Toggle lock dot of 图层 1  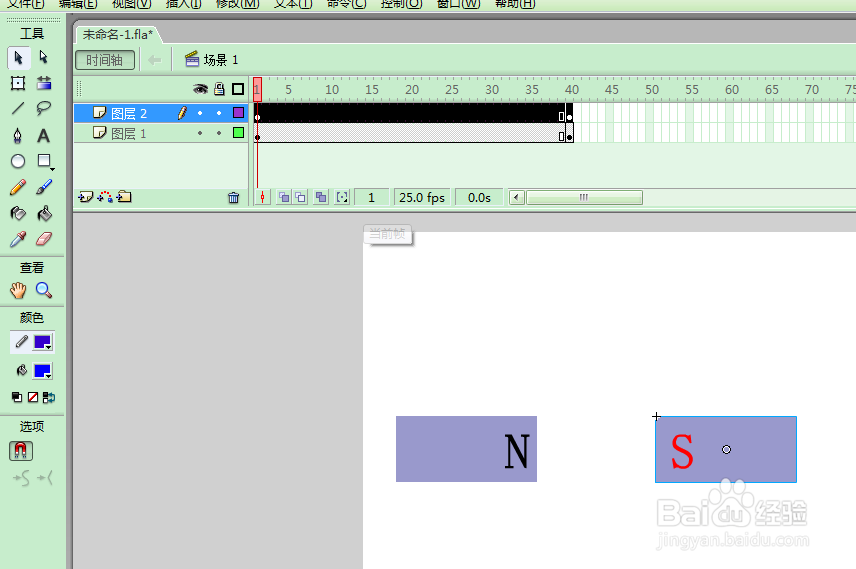[x=219, y=133]
